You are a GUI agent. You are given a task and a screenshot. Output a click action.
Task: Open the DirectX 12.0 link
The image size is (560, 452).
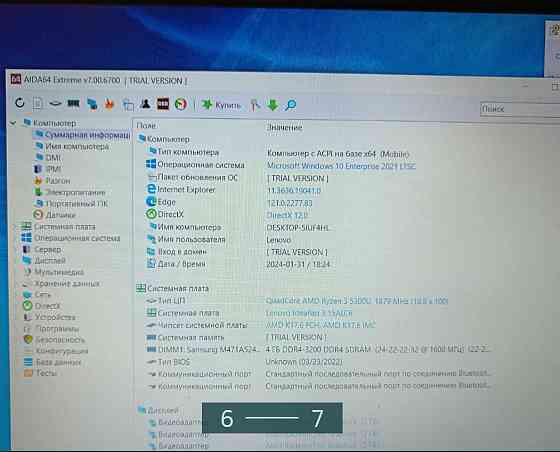click(x=287, y=215)
